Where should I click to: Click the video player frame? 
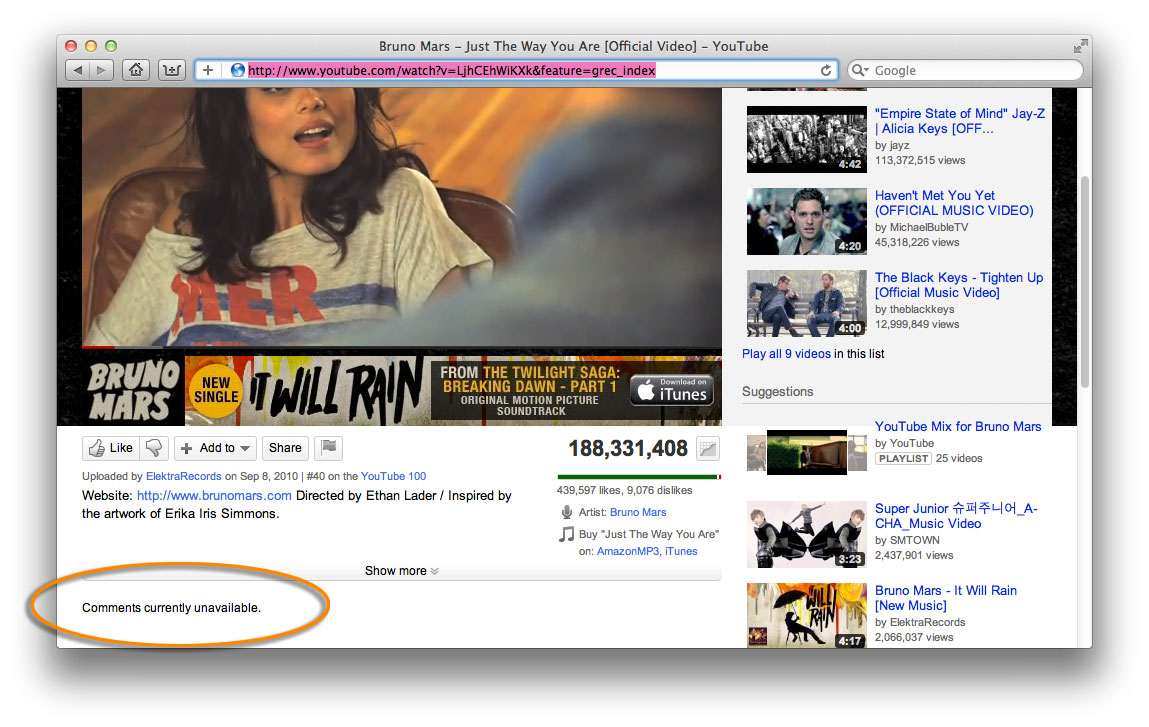402,217
